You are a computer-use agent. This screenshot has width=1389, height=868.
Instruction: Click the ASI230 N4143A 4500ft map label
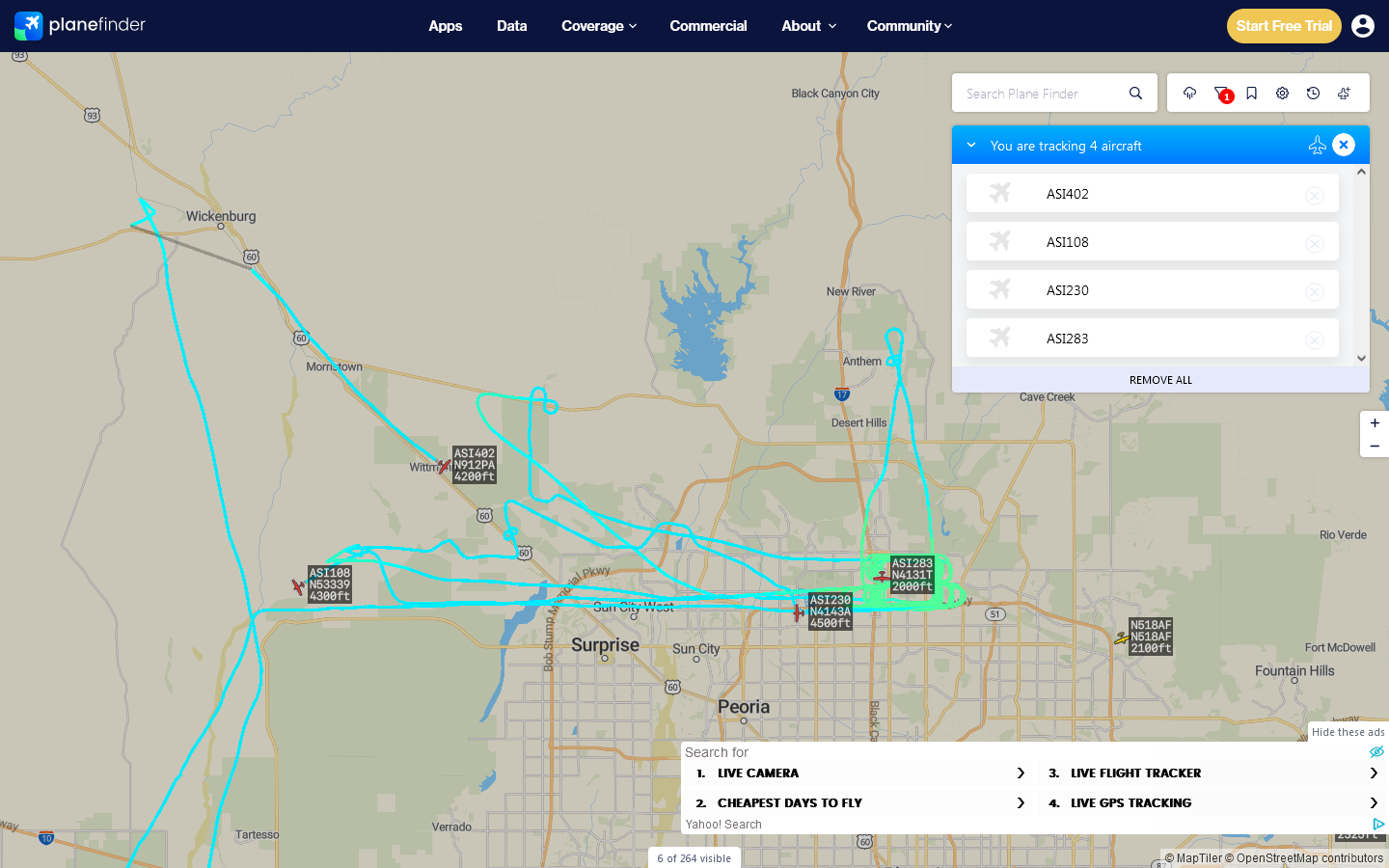point(831,611)
